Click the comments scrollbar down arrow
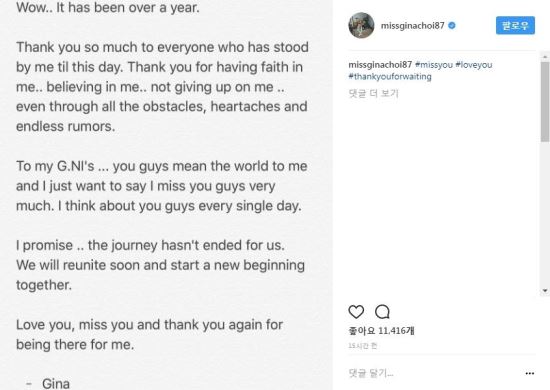The height and width of the screenshot is (390, 550). pyautogui.click(x=545, y=291)
